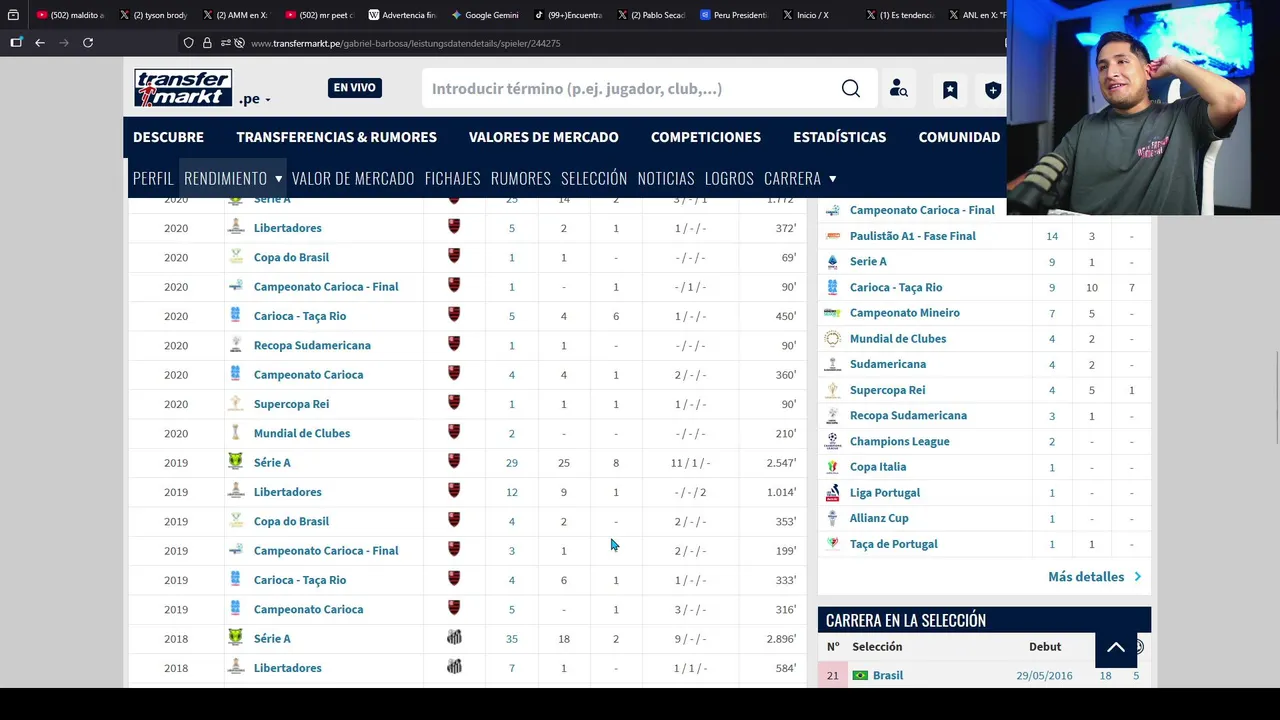Image resolution: width=1280 pixels, height=720 pixels.
Task: Open the NOTICIAS tab
Action: point(666,178)
